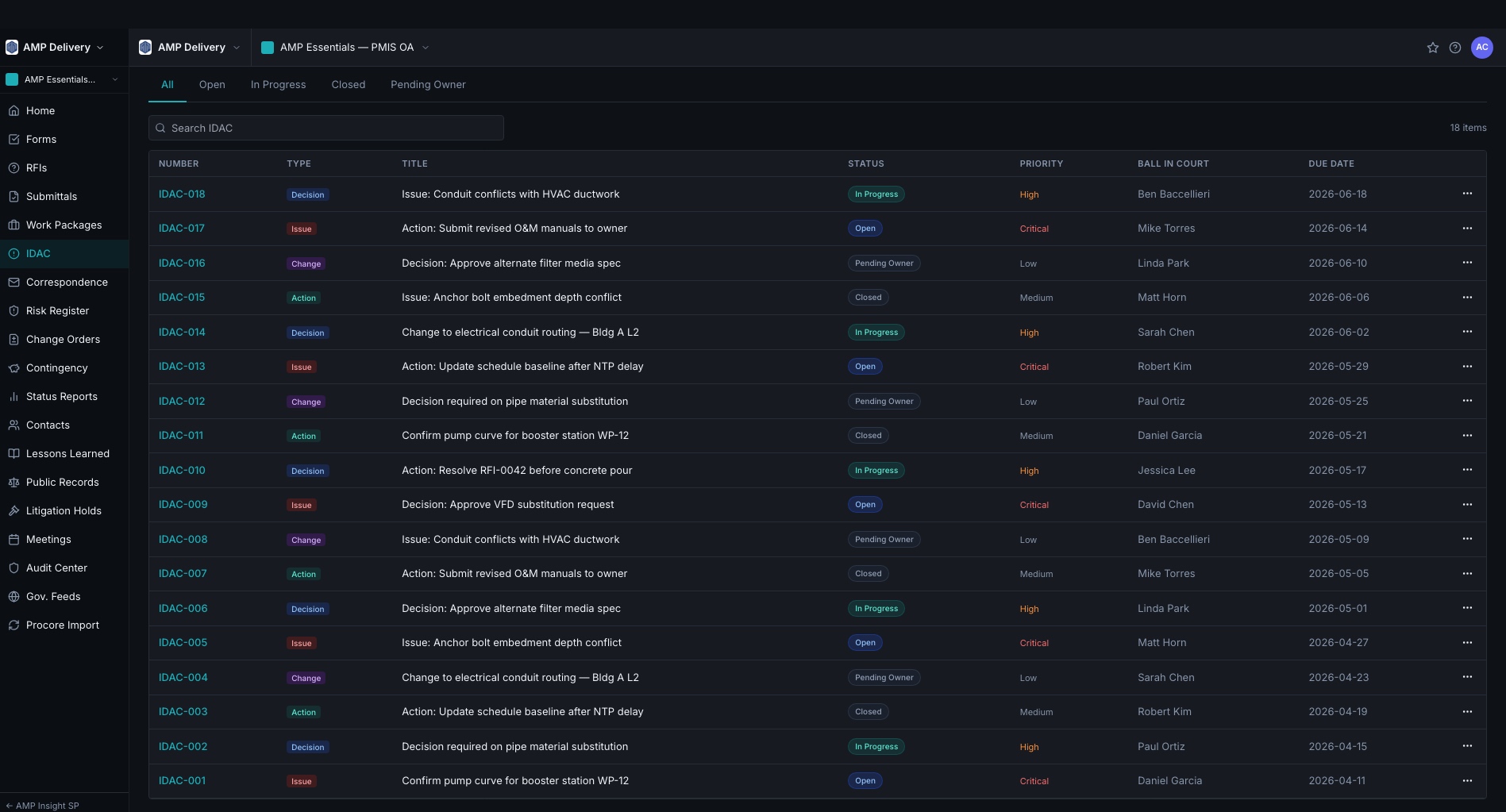Click the Gov. Feeds globe icon

[13, 597]
